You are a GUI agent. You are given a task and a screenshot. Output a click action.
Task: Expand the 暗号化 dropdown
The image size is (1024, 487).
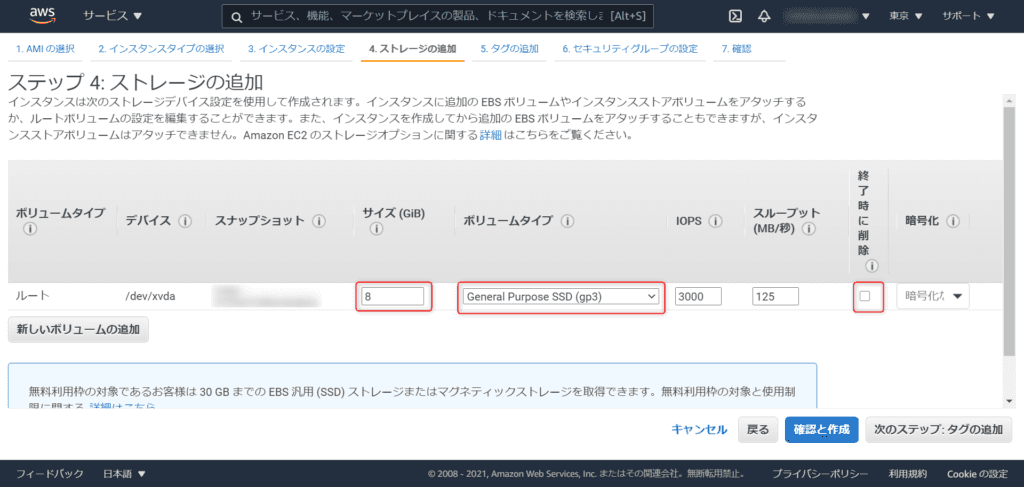(x=933, y=296)
